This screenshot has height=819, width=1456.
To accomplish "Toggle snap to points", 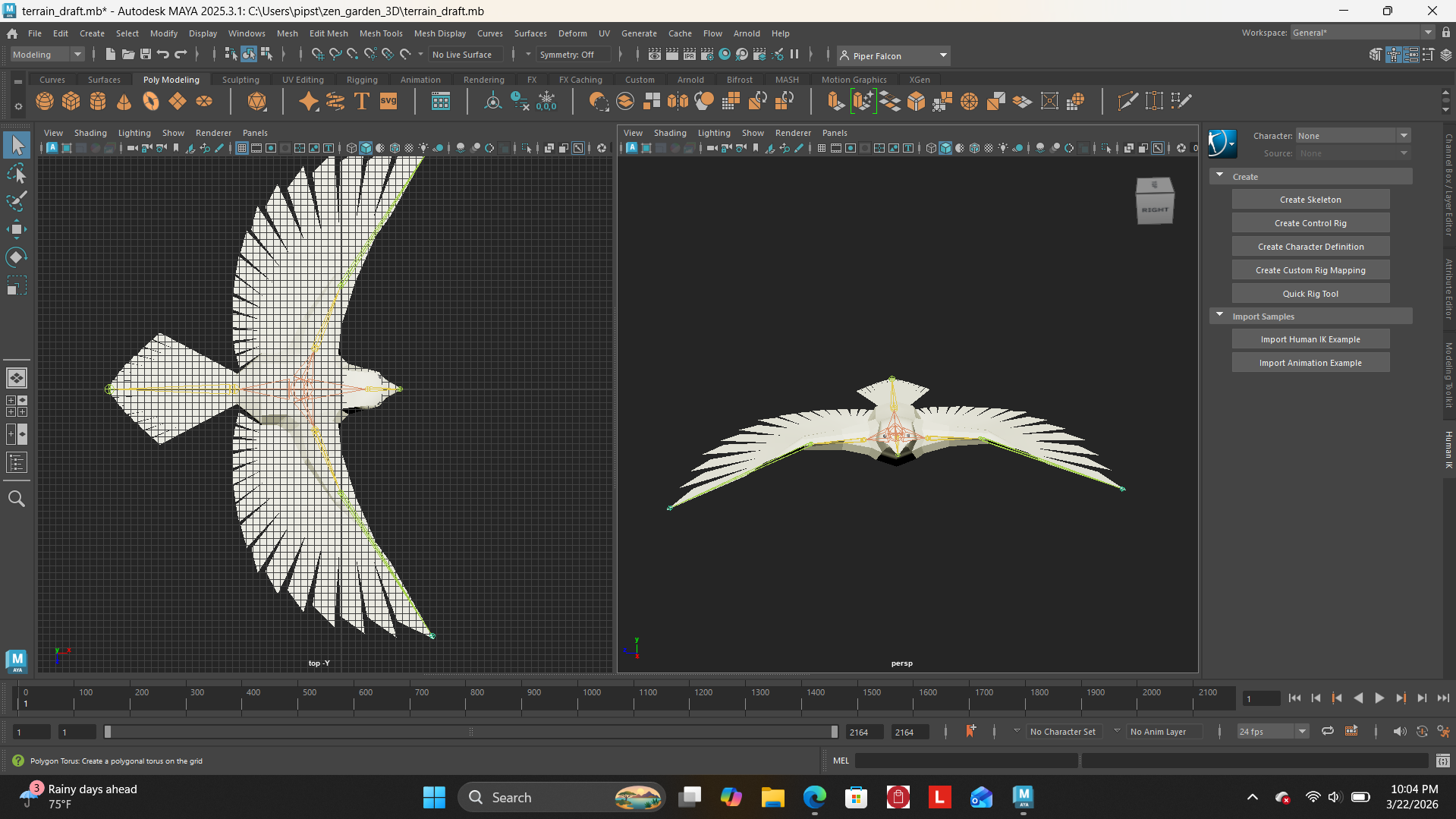I will point(353,55).
